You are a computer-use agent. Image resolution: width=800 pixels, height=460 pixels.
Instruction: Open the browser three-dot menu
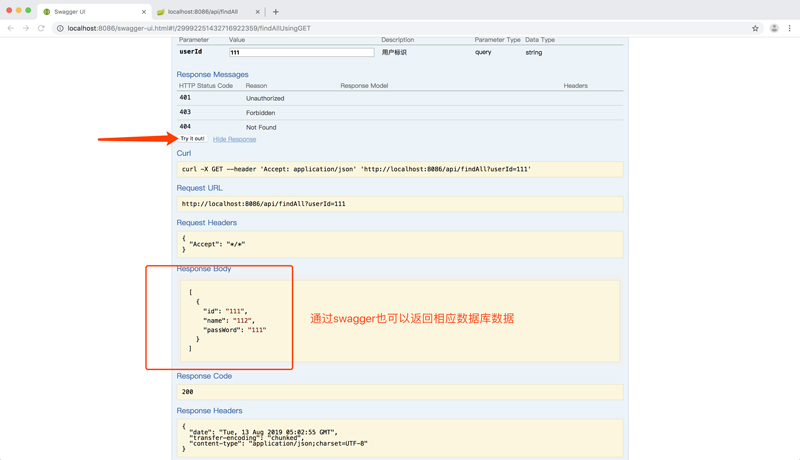(790, 28)
